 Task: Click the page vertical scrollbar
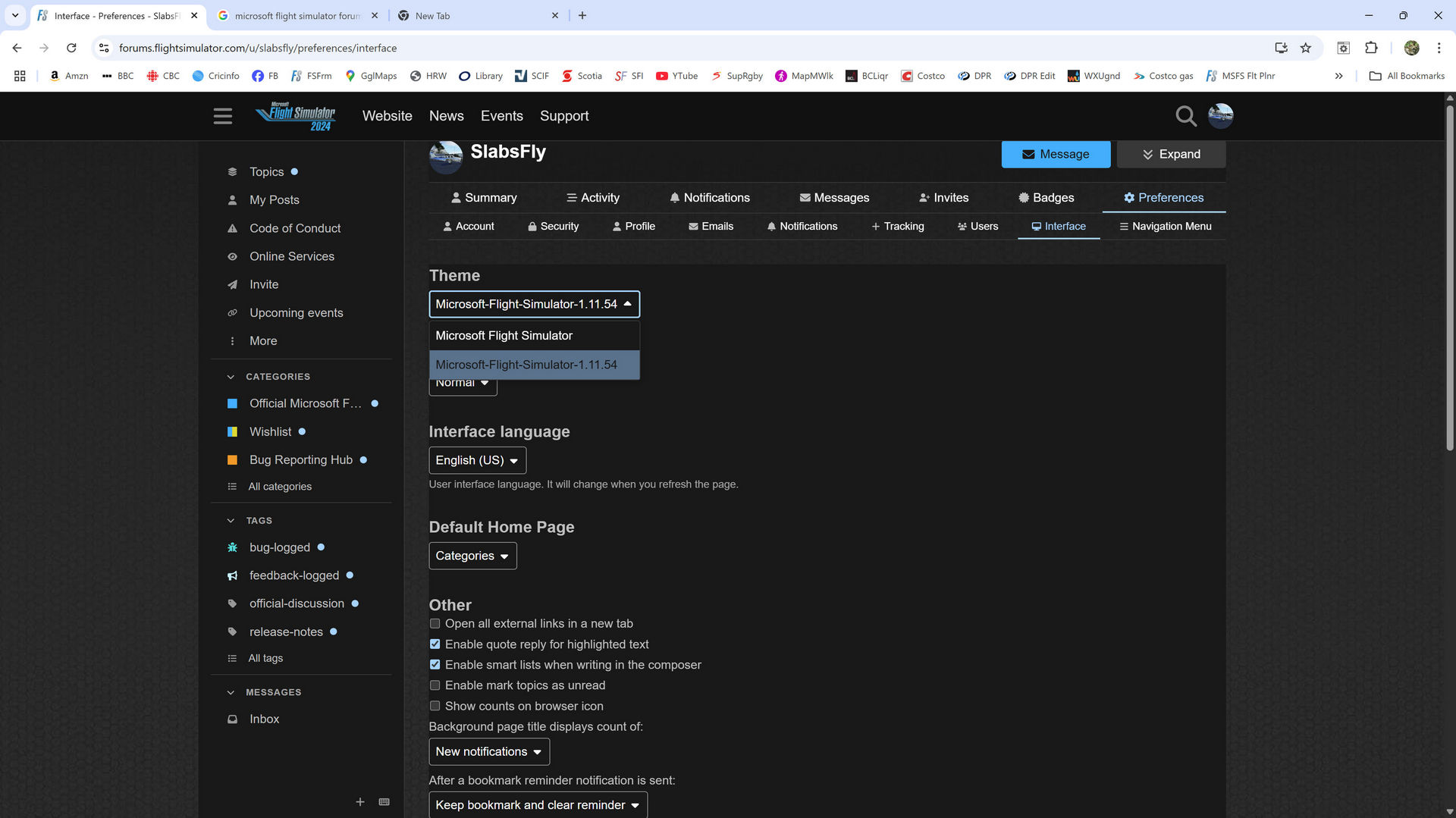[1449, 277]
